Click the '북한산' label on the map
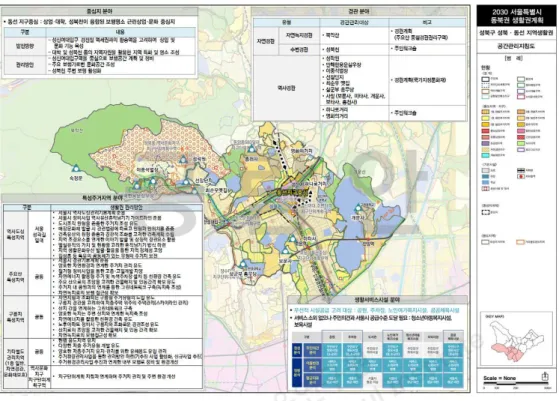 [77, 130]
